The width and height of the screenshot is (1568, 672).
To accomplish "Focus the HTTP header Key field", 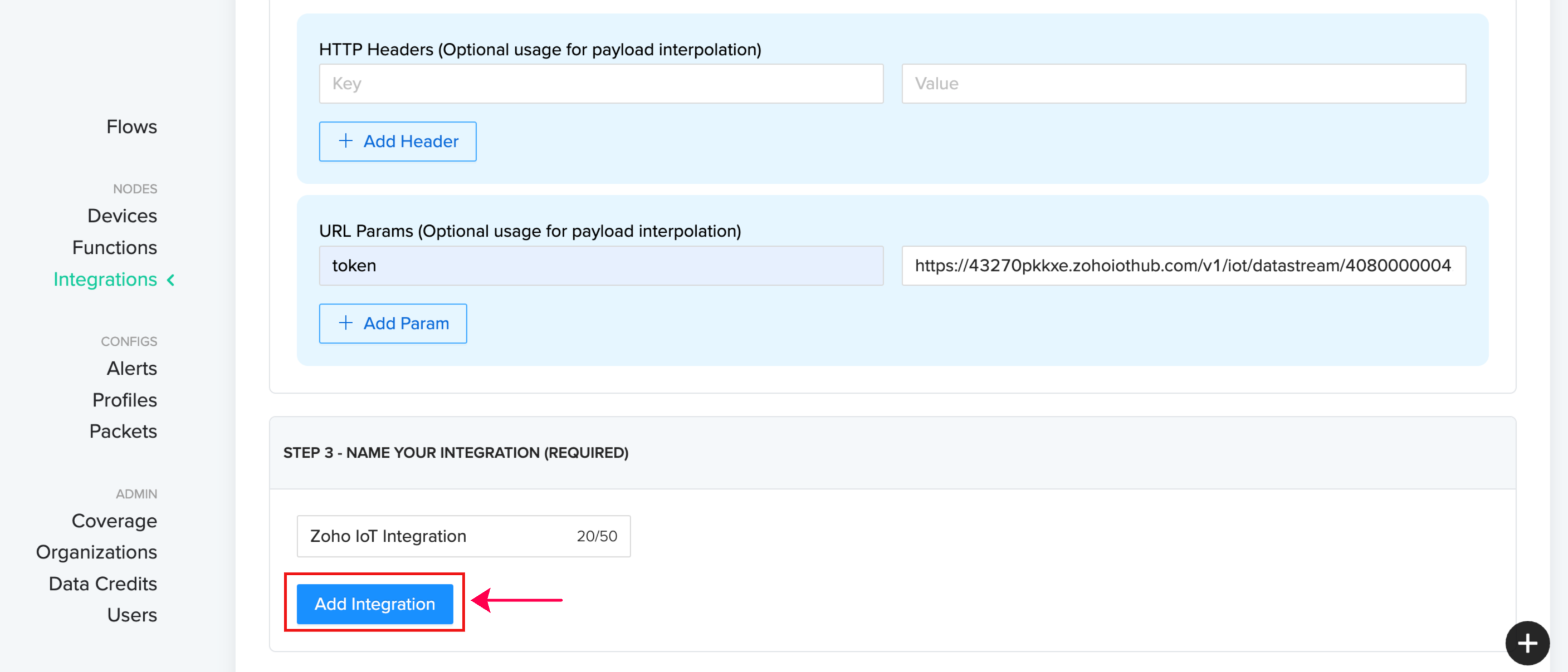I will click(601, 84).
